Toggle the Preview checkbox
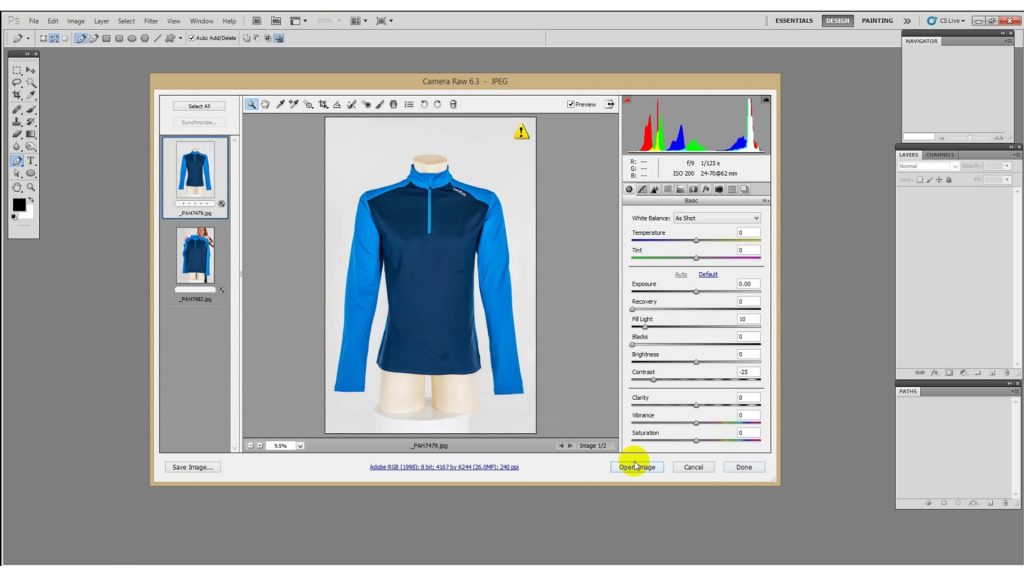This screenshot has height=576, width=1024. 570,103
